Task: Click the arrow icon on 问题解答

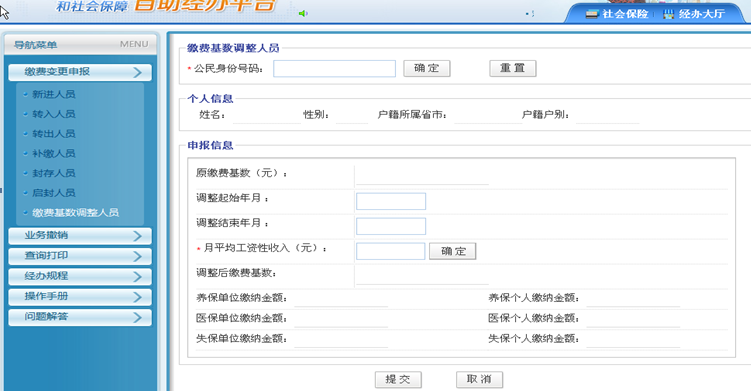Action: (137, 317)
